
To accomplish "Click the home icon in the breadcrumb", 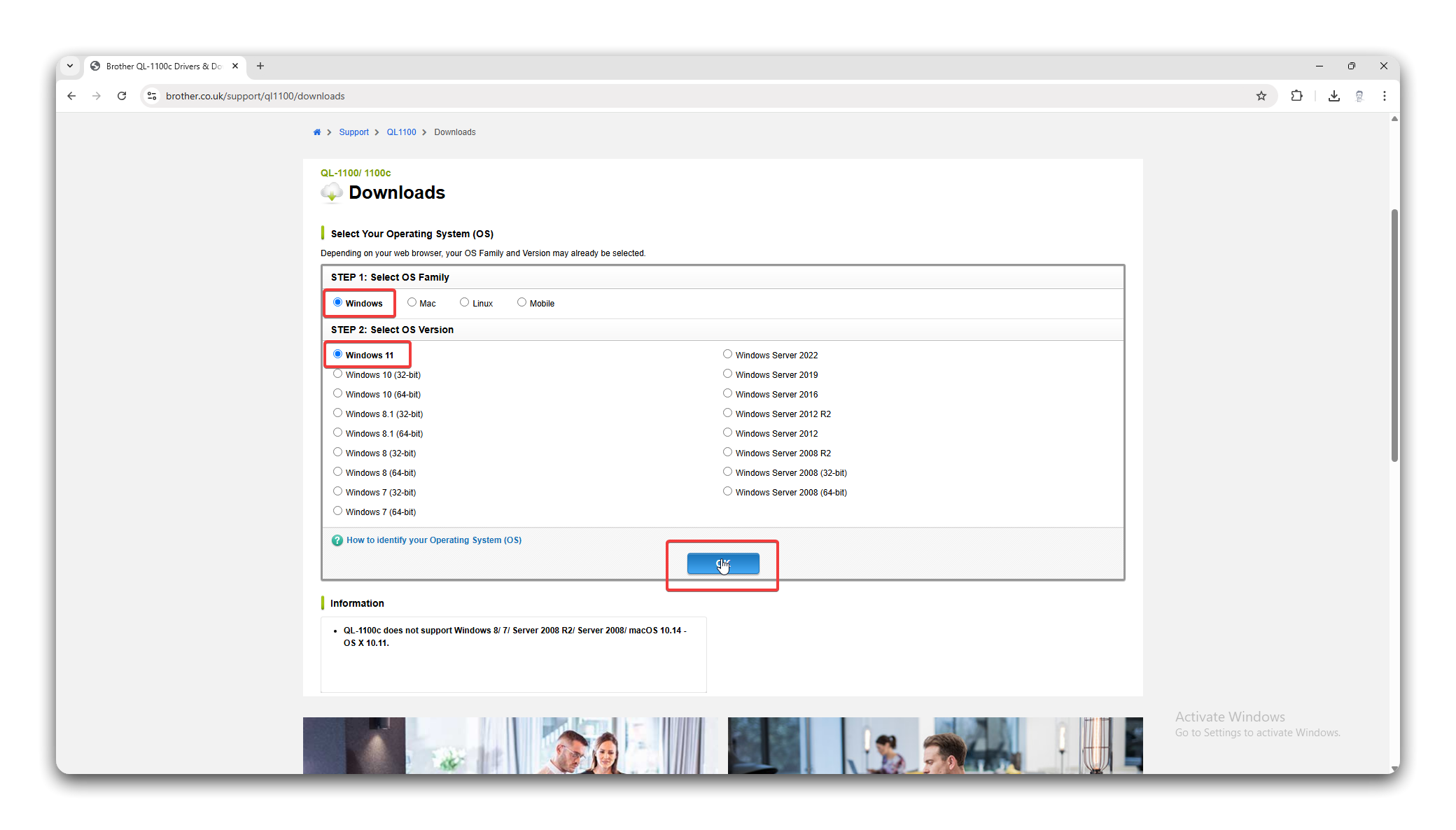I will tap(316, 132).
